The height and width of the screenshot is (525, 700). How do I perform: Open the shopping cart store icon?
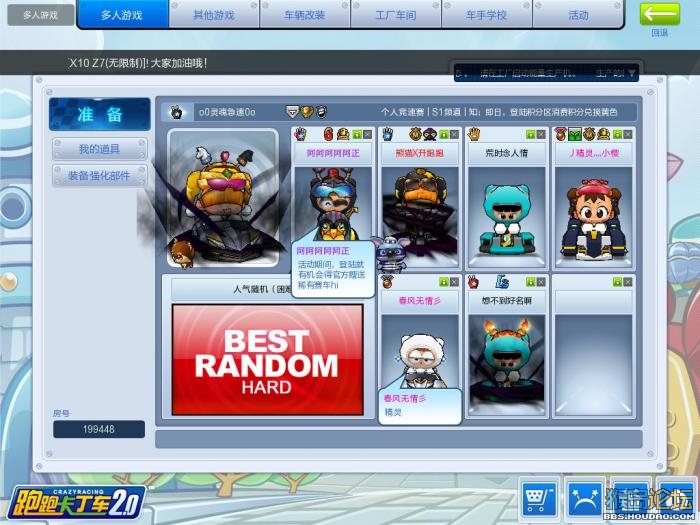coord(539,498)
